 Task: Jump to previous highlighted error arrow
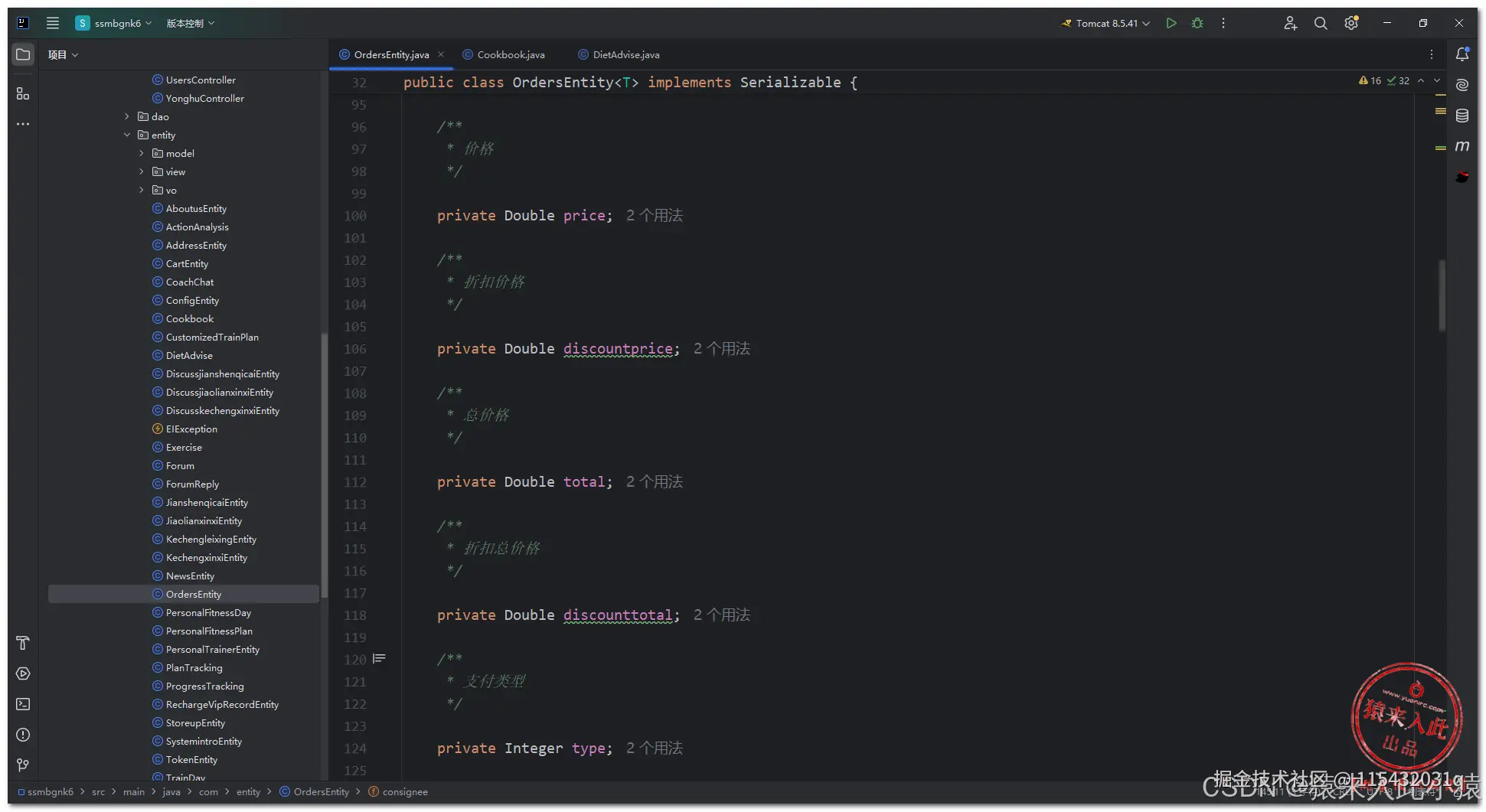pos(1421,80)
